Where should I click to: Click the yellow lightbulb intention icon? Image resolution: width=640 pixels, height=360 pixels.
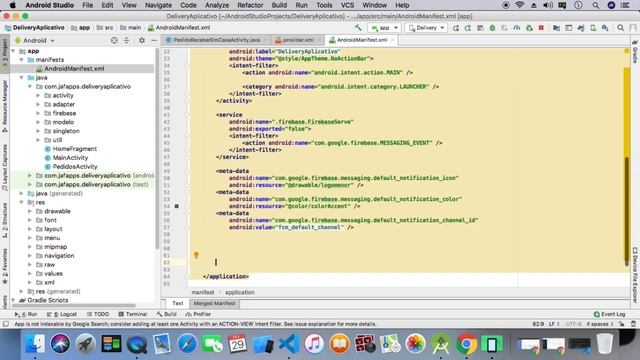pos(196,255)
